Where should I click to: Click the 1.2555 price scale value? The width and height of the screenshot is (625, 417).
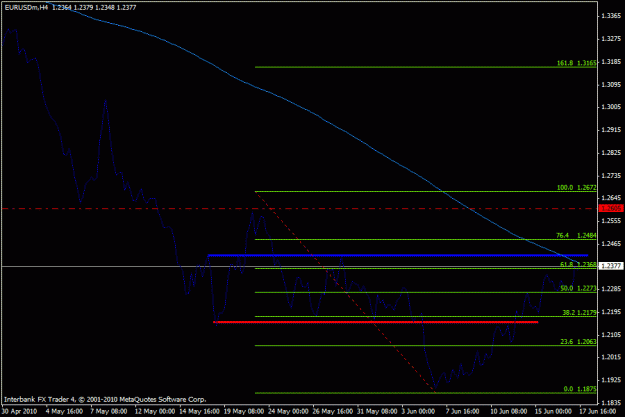611,221
